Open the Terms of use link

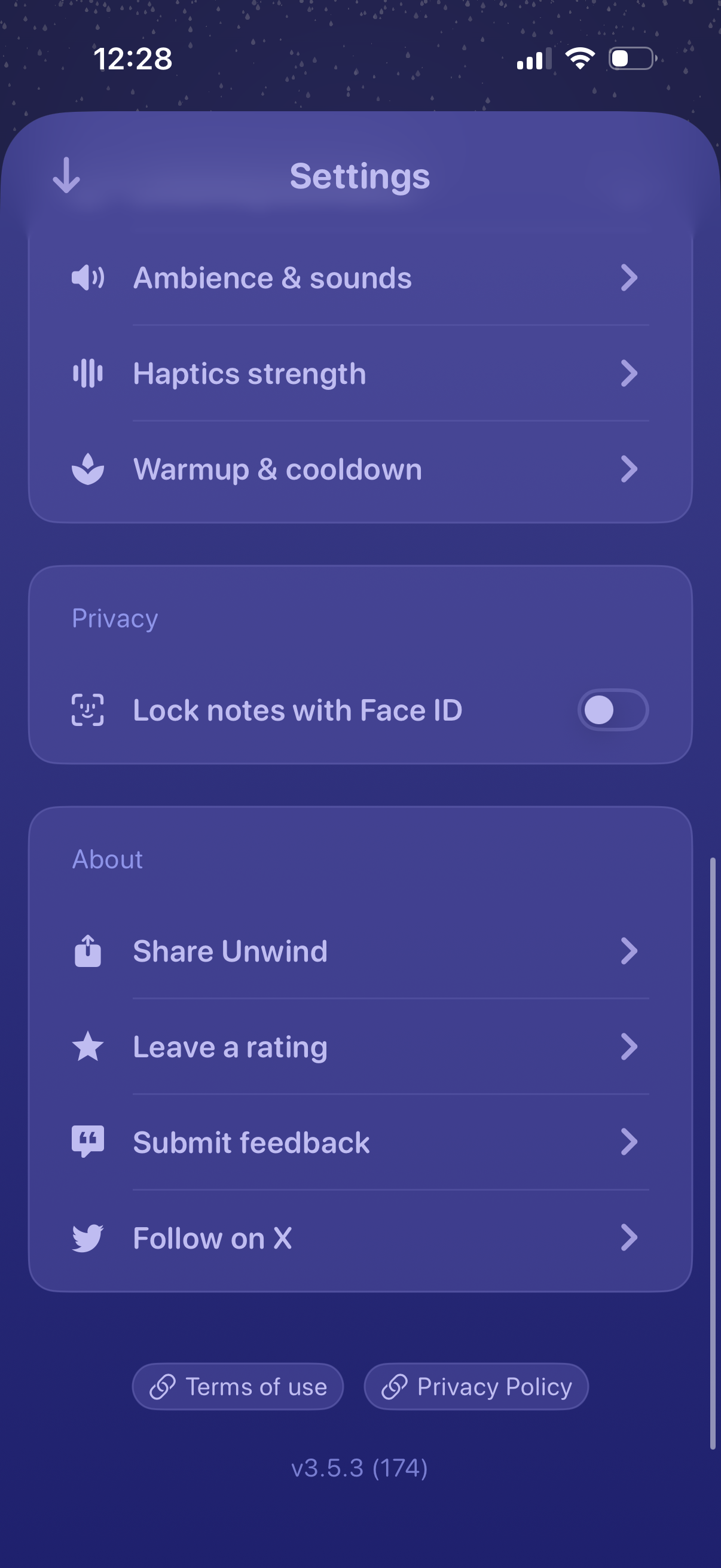tap(238, 1387)
